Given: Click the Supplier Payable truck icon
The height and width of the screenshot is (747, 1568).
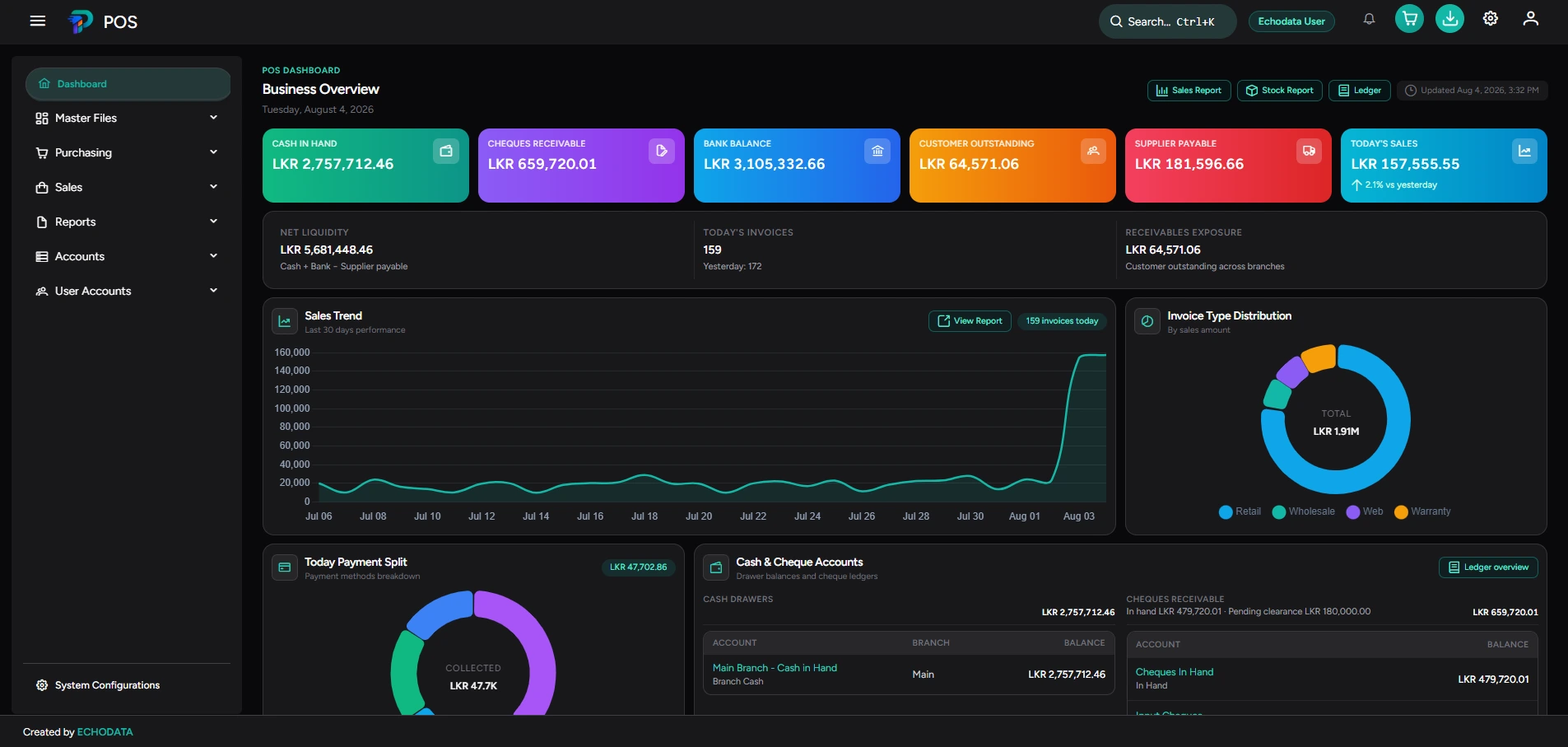Looking at the screenshot, I should (1309, 151).
